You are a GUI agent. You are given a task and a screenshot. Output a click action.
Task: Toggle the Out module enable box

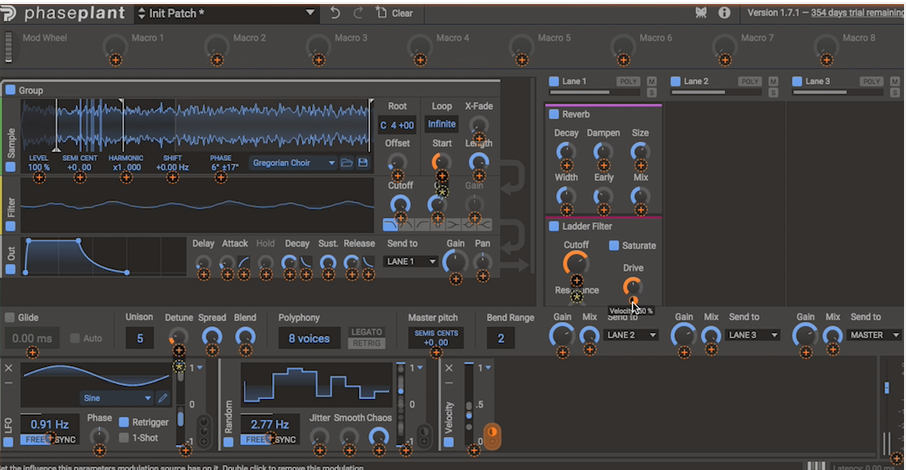[x=10, y=269]
